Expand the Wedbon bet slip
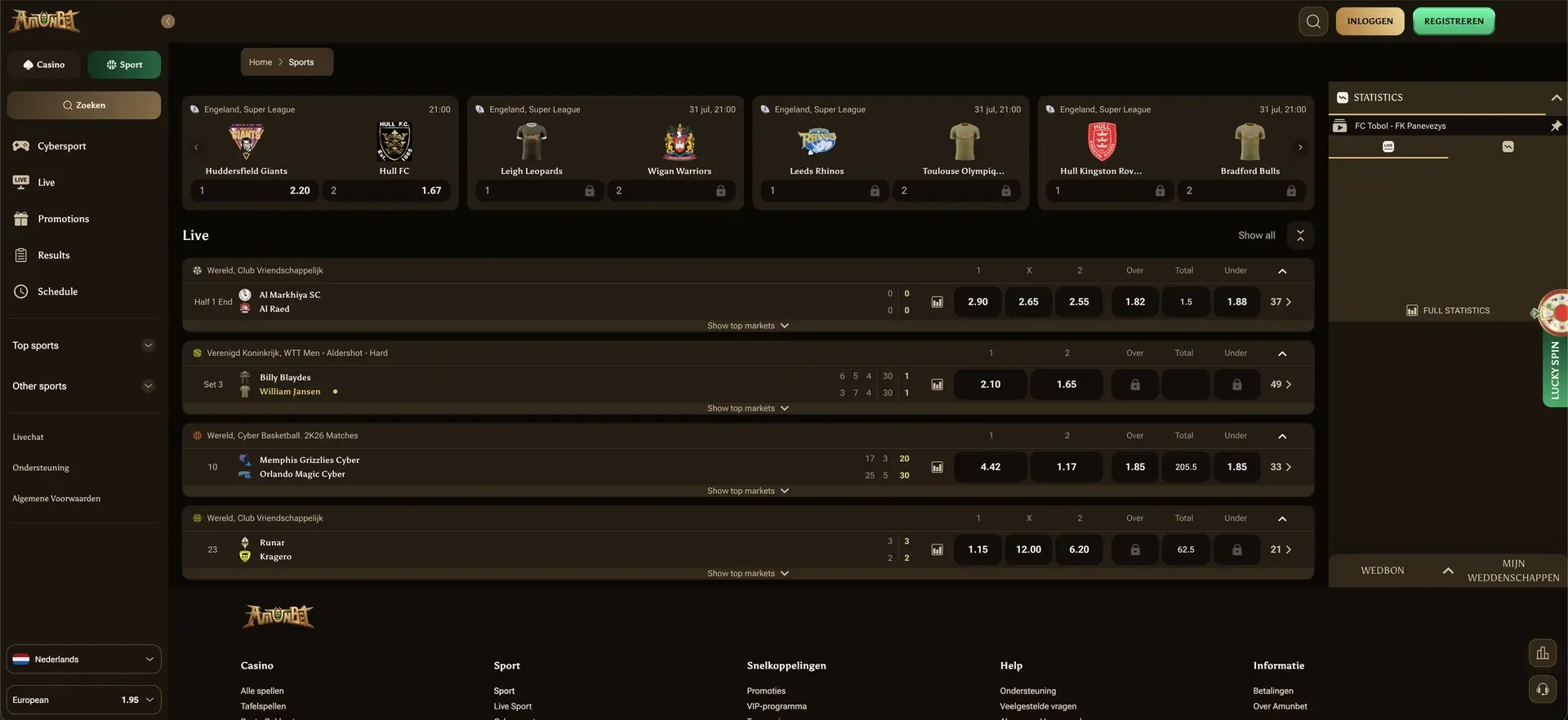The height and width of the screenshot is (720, 1568). click(x=1448, y=571)
